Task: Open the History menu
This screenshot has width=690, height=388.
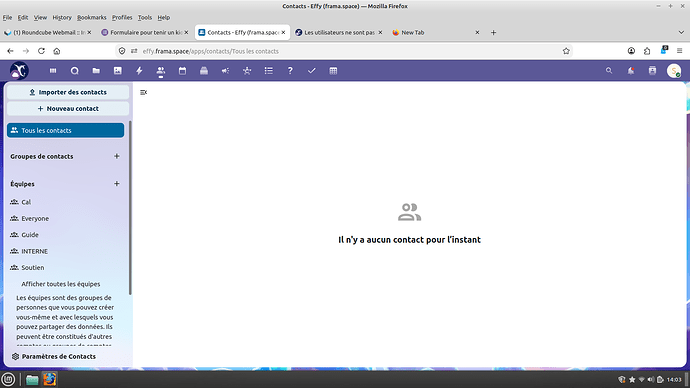Action: coord(62,18)
